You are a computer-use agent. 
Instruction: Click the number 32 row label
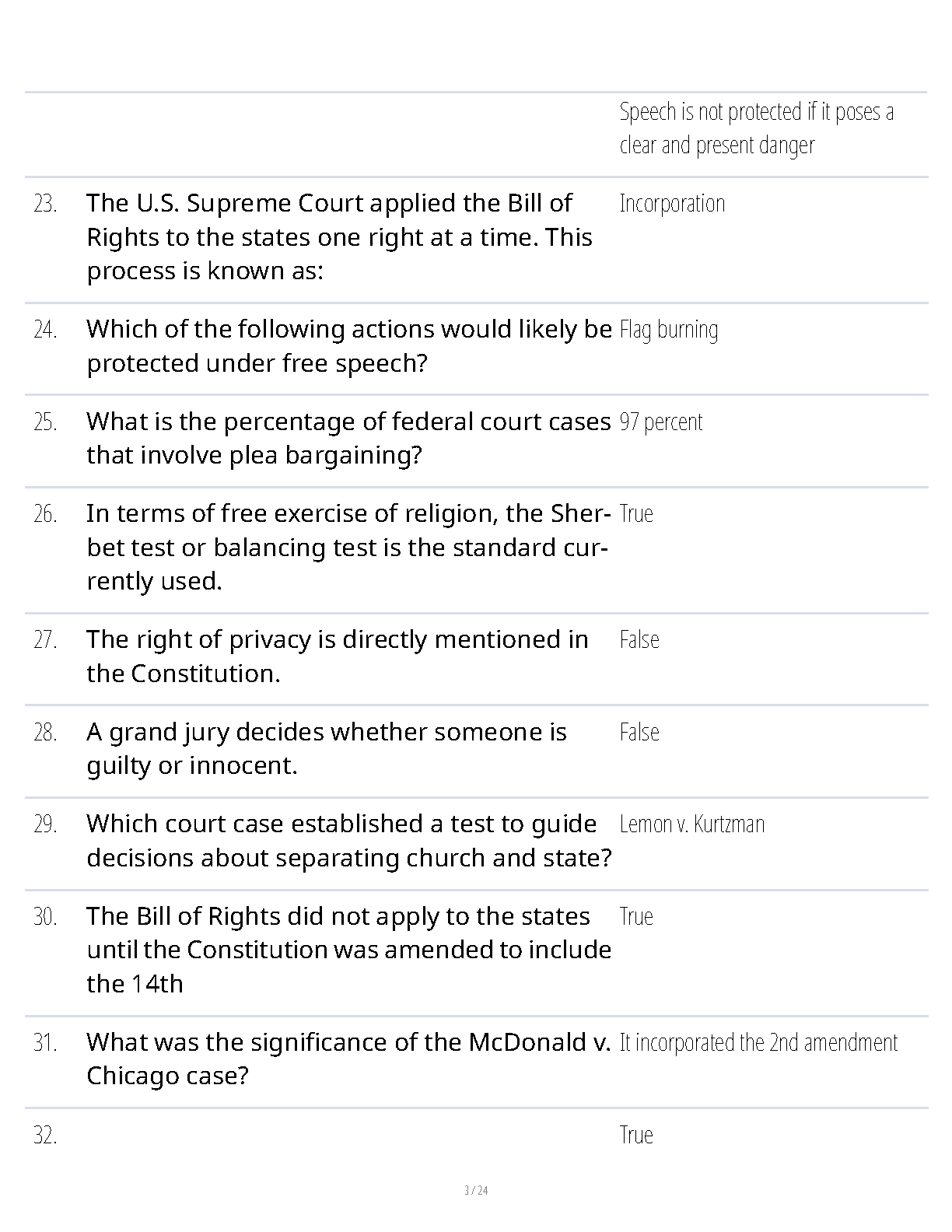pos(45,1136)
